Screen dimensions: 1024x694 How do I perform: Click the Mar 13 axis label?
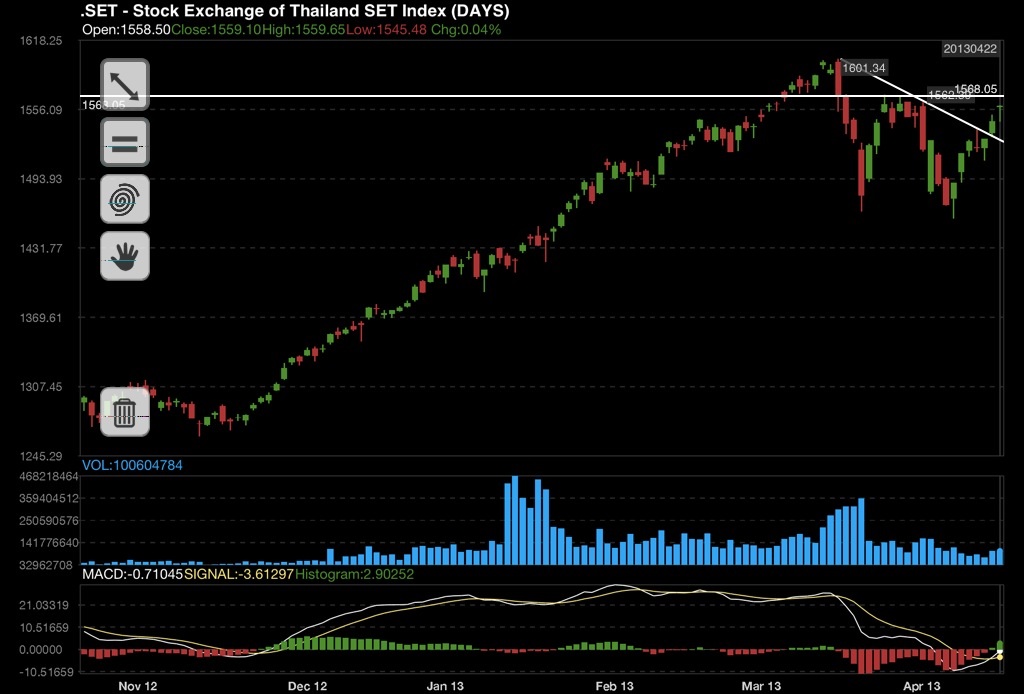tap(761, 686)
